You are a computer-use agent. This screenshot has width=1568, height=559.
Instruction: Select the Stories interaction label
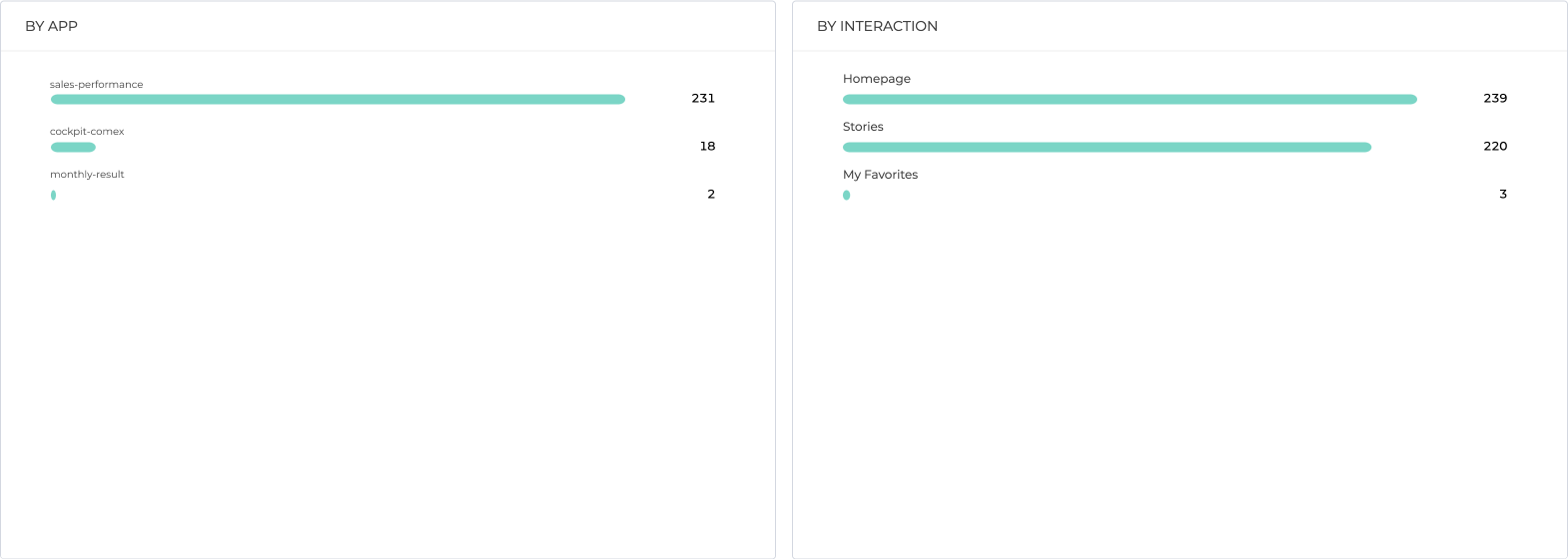863,127
